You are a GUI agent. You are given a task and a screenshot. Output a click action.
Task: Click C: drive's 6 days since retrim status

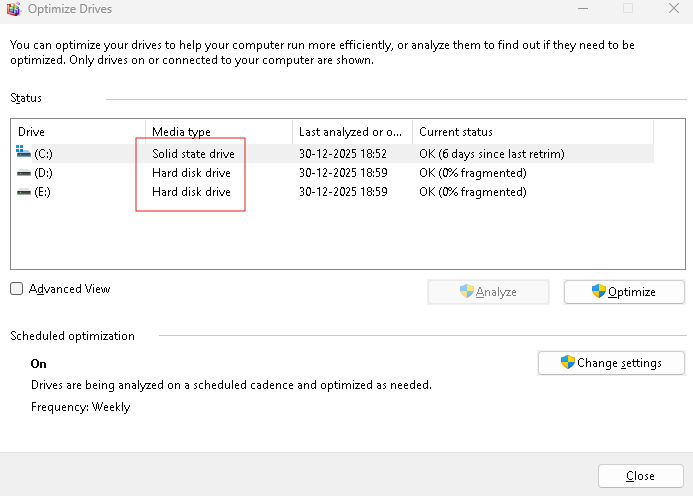[x=492, y=154]
